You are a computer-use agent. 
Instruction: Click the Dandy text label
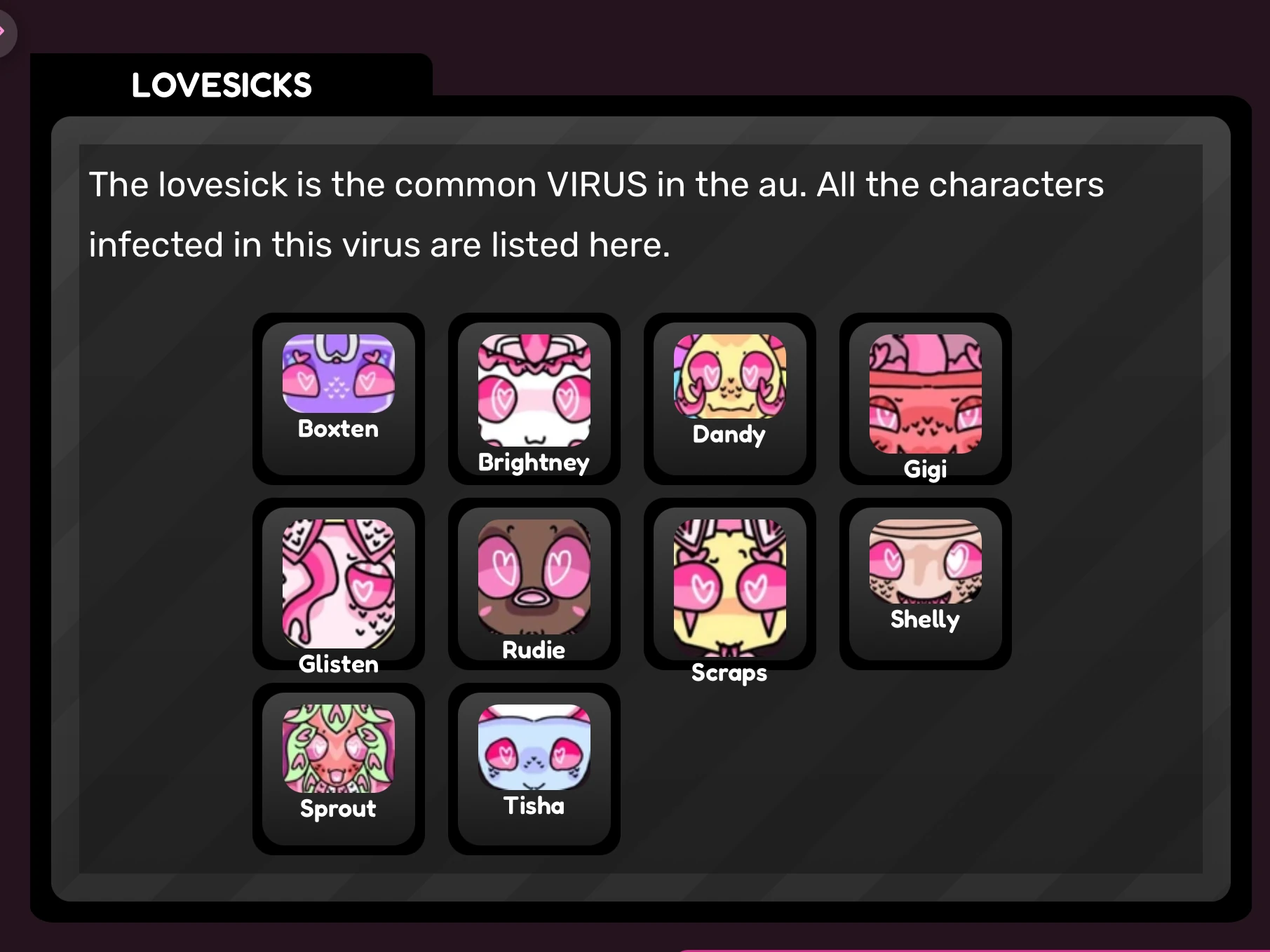729,435
